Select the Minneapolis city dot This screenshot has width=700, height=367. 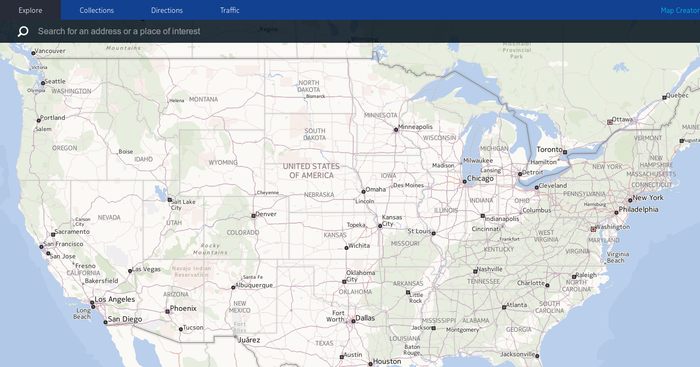click(x=396, y=130)
